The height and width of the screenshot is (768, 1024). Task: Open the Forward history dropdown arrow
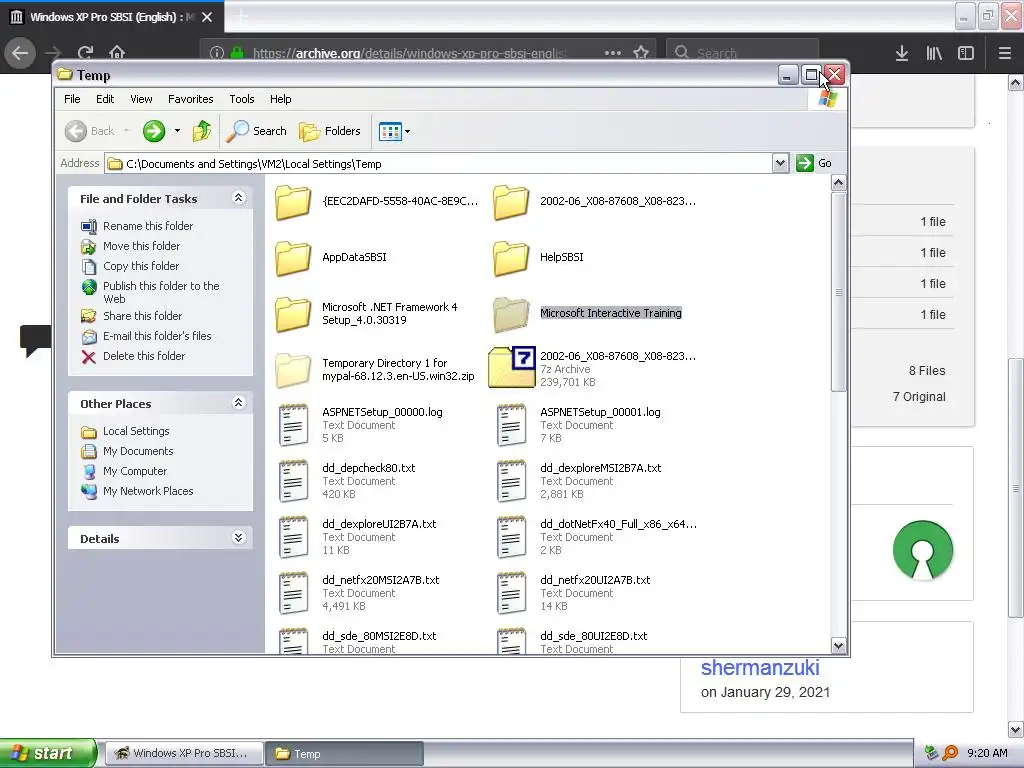pyautogui.click(x=177, y=131)
